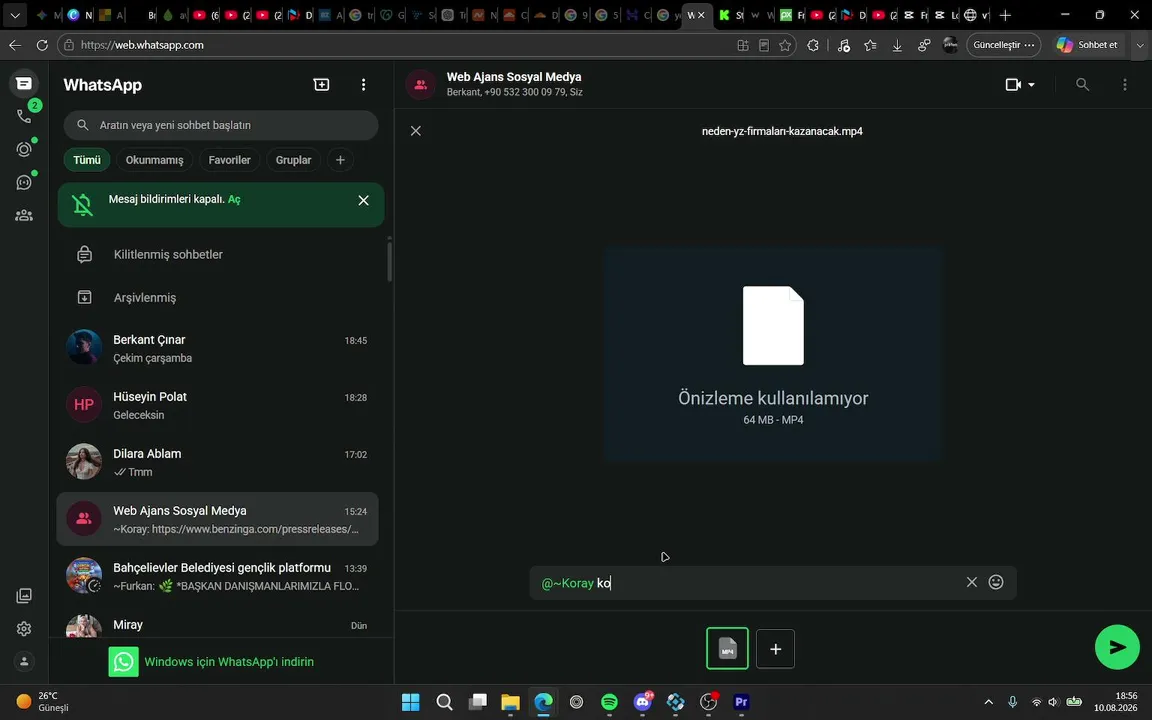Open Sohbet et Copilot button
Viewport: 1152px width, 720px height.
1087,45
